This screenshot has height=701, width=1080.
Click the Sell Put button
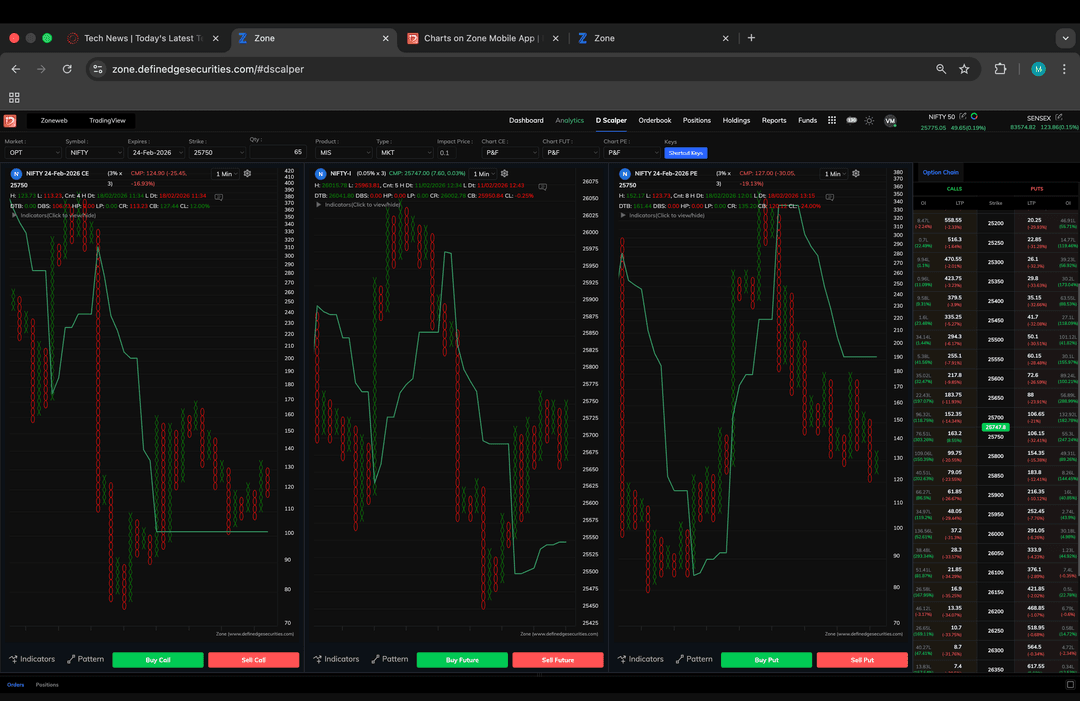[862, 659]
